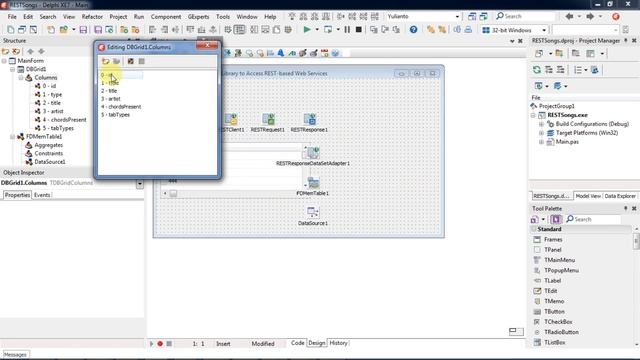Select RESTRequest1 component on the form
Screen dimensions: 640x360
268,119
